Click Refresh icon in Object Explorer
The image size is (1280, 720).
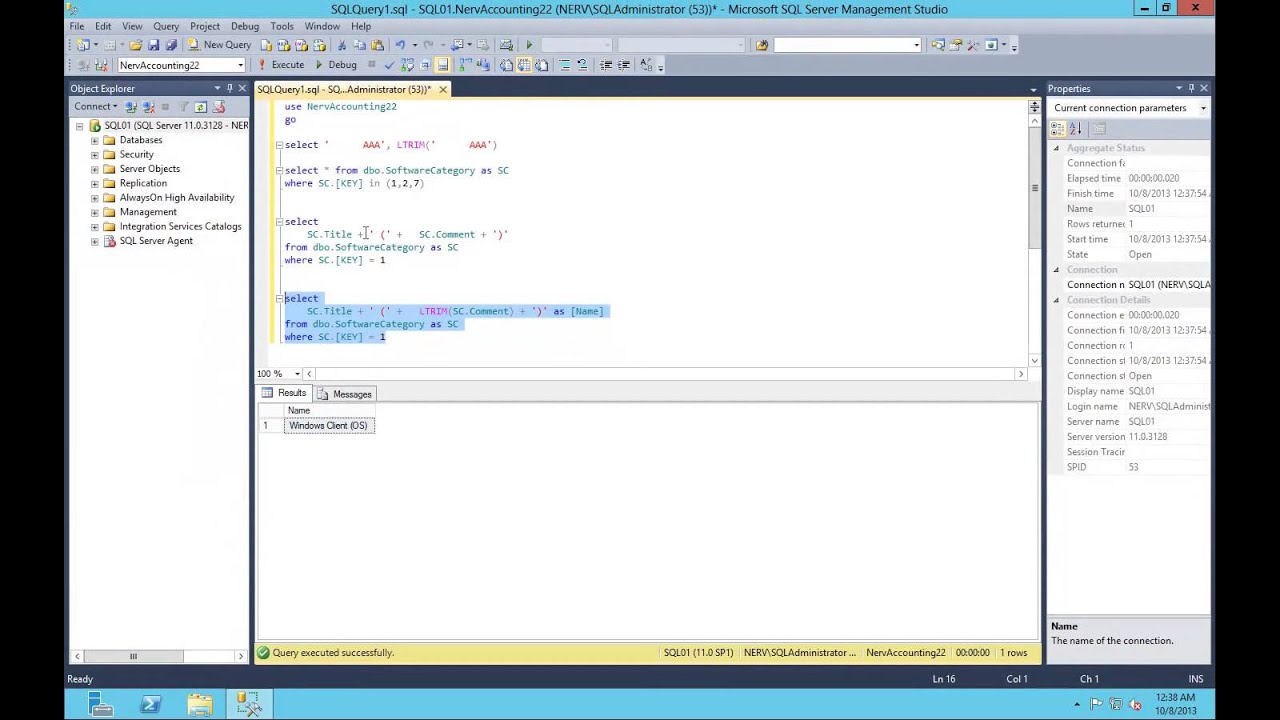pos(201,107)
